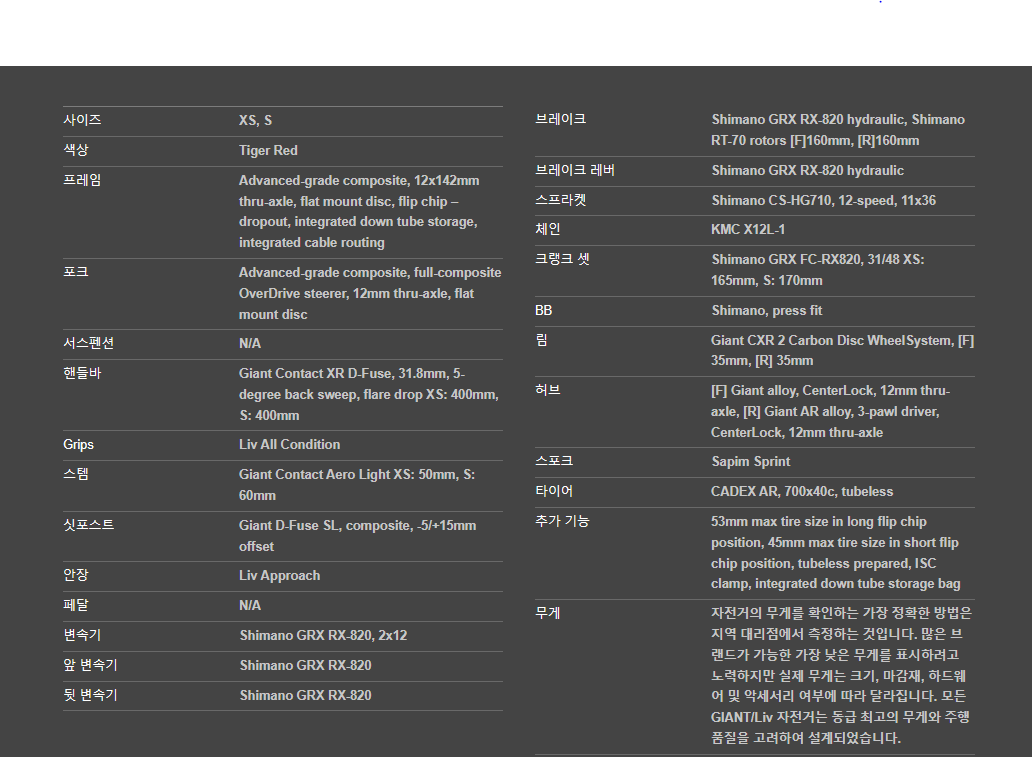Select the 브레이크 레버 value 'Shimano GRX RX-820 hydraulic'

[808, 170]
